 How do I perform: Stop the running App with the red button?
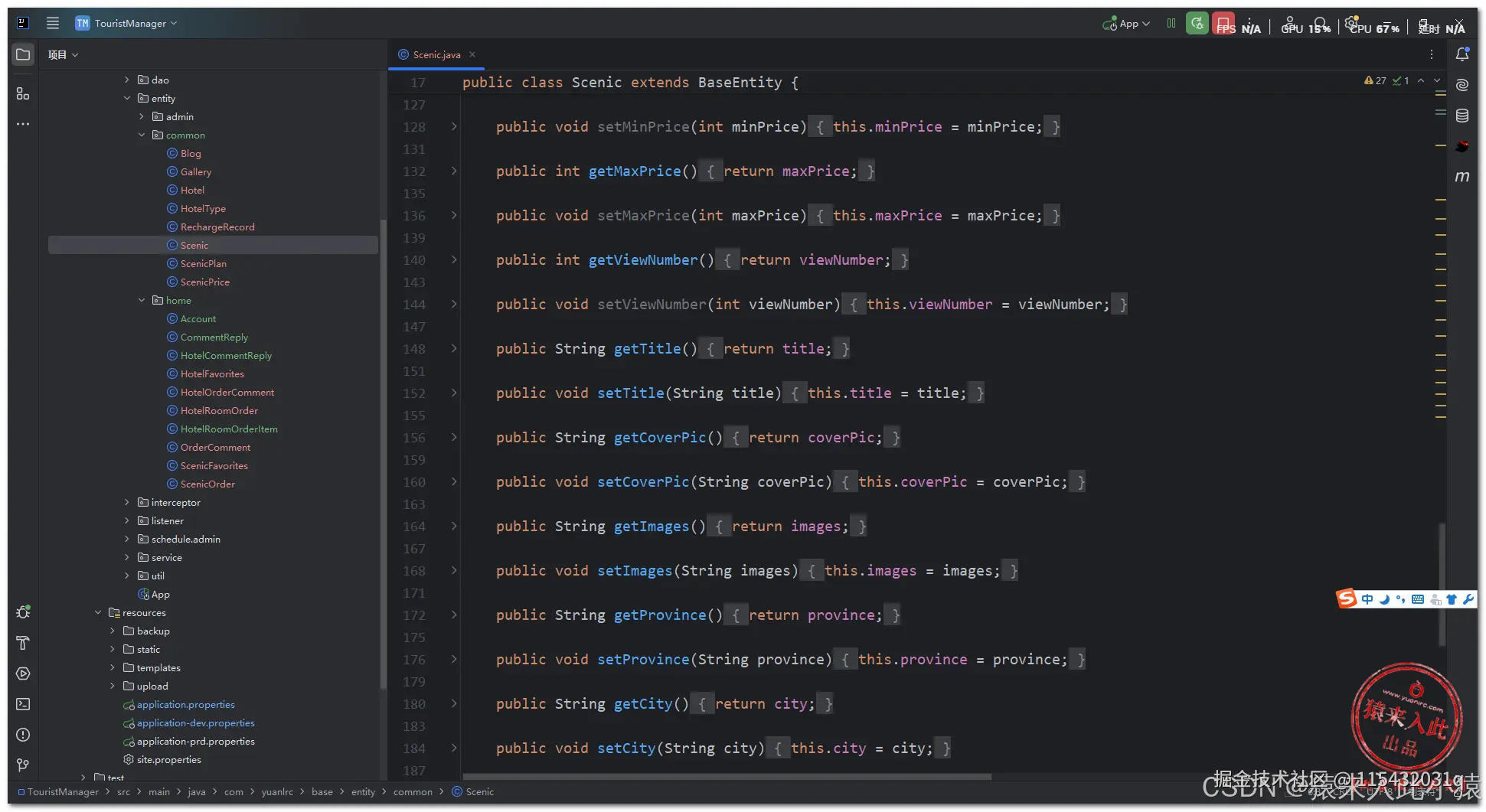pyautogui.click(x=1223, y=23)
